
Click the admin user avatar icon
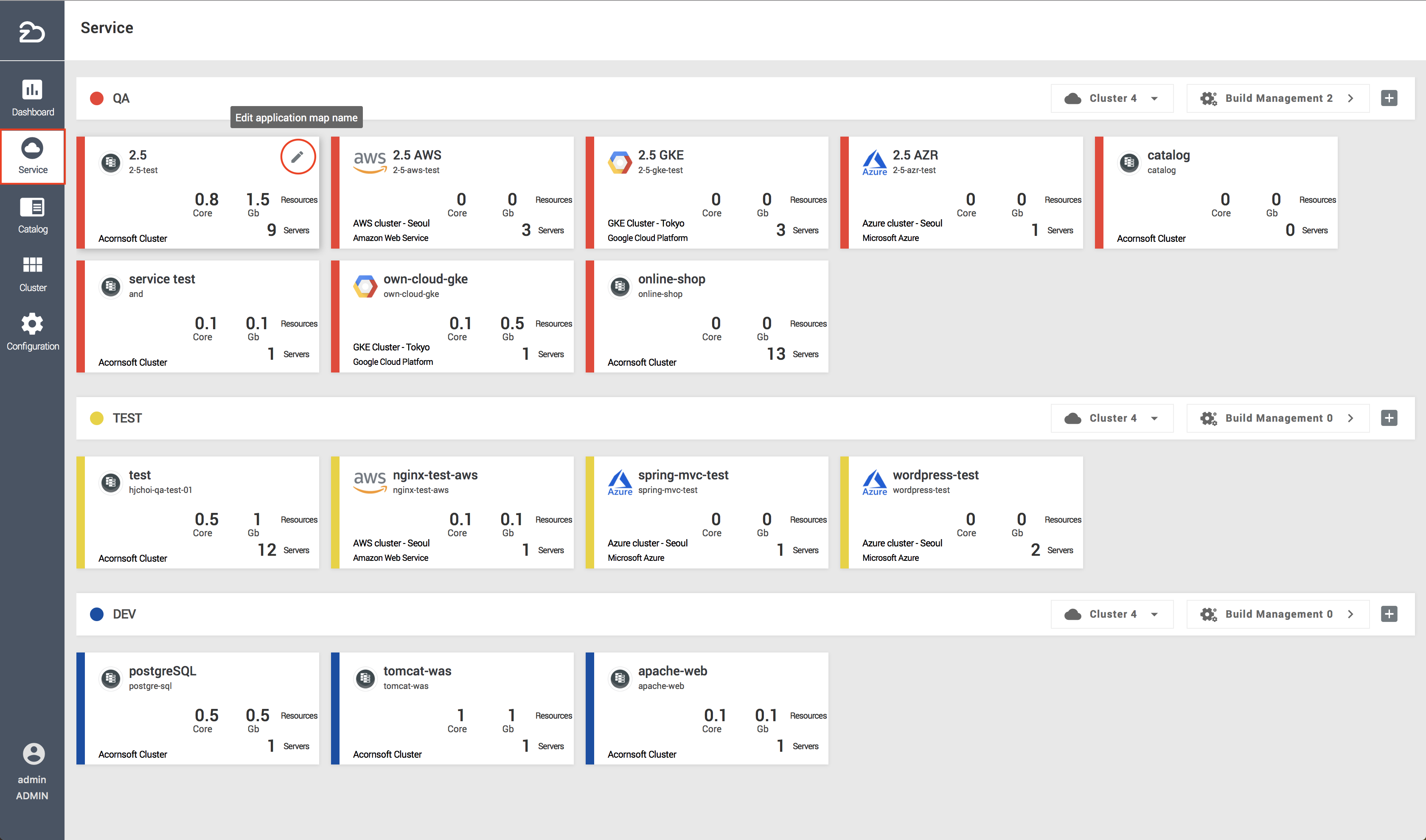33,753
